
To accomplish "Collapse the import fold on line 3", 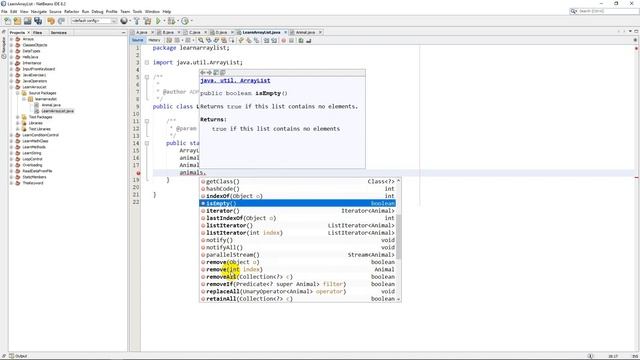I will pos(147,62).
